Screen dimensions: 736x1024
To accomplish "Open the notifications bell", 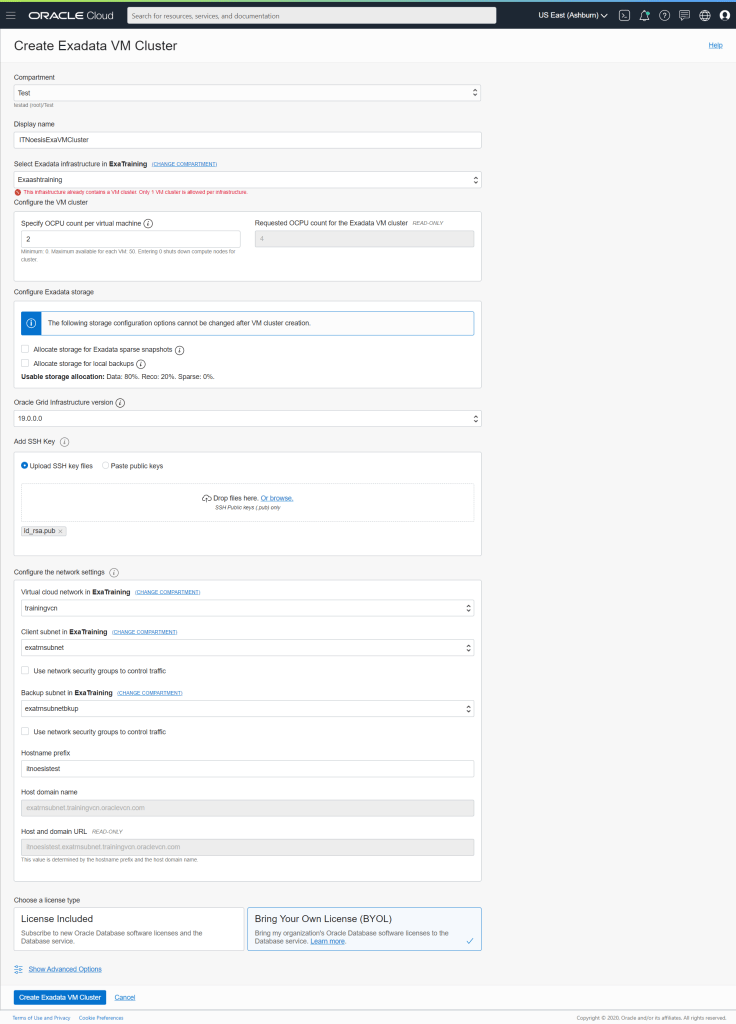I will point(644,15).
